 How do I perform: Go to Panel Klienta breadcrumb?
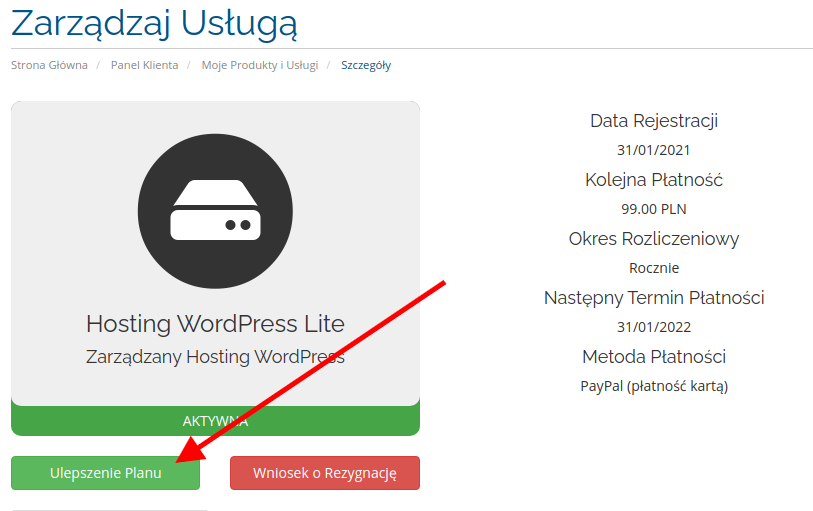pyautogui.click(x=144, y=65)
